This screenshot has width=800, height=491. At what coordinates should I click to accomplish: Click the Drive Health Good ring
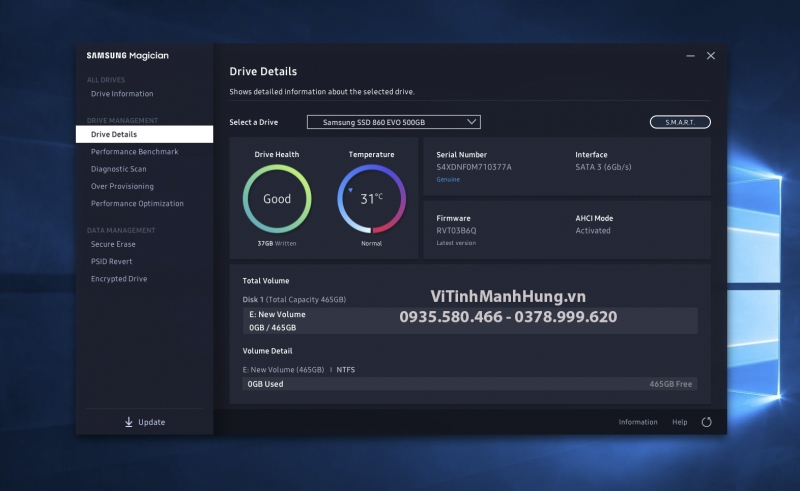click(277, 199)
